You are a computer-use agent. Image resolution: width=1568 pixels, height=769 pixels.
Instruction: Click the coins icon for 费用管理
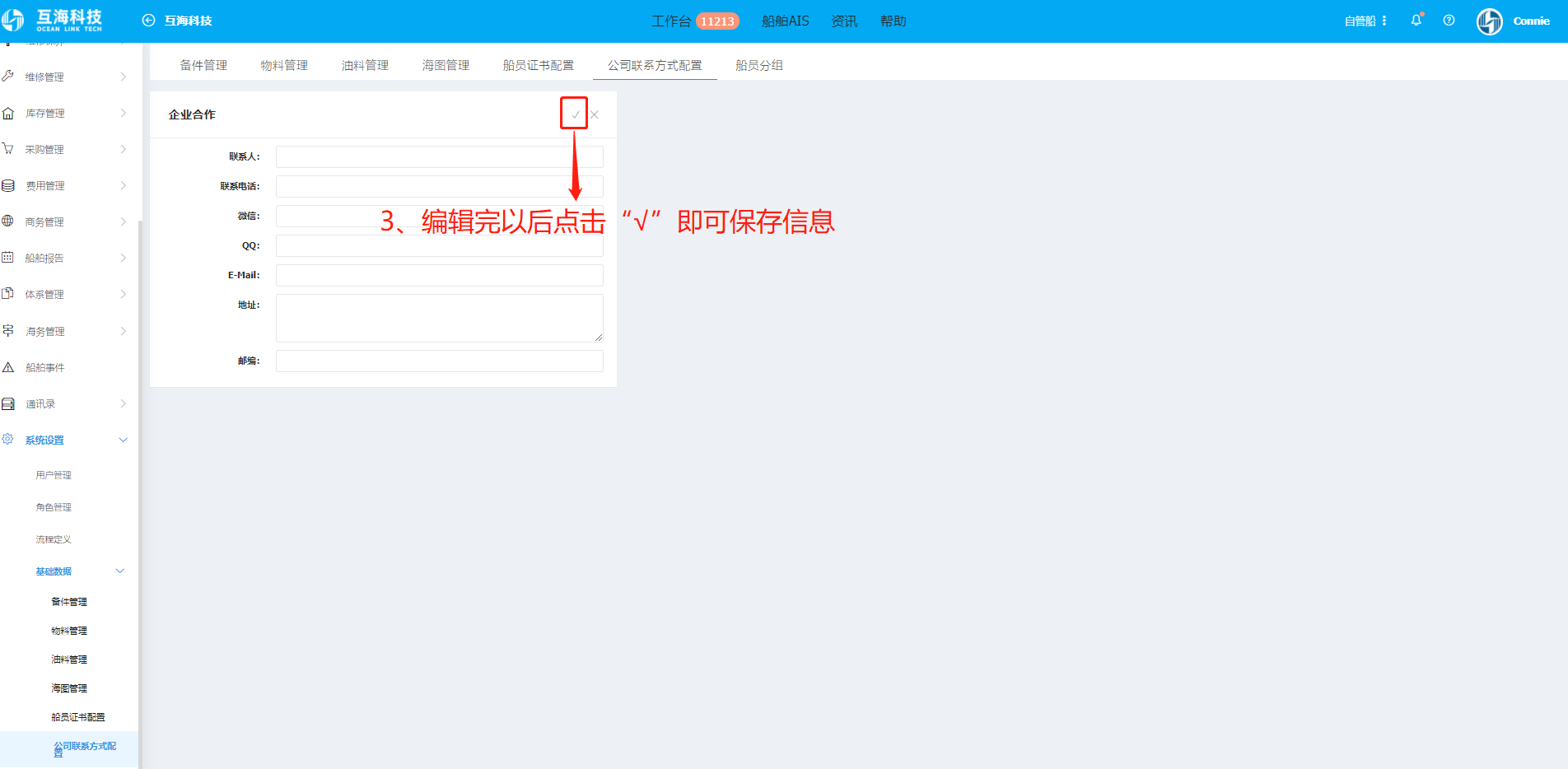[x=8, y=185]
